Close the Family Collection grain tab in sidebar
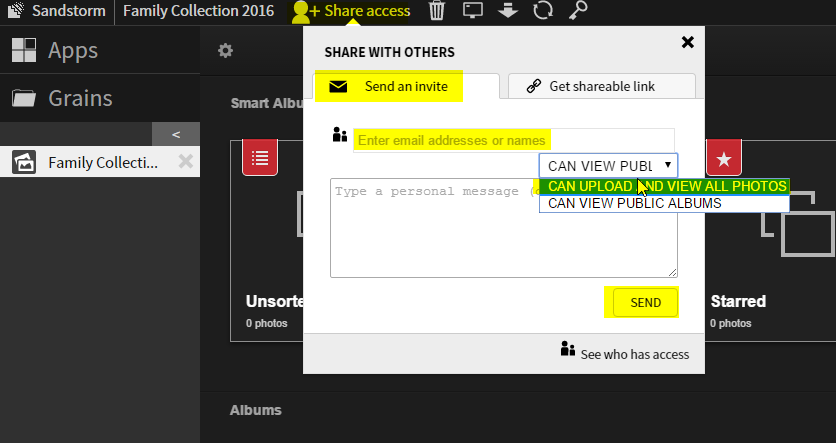Screen dimensions: 836x443 pos(184,162)
